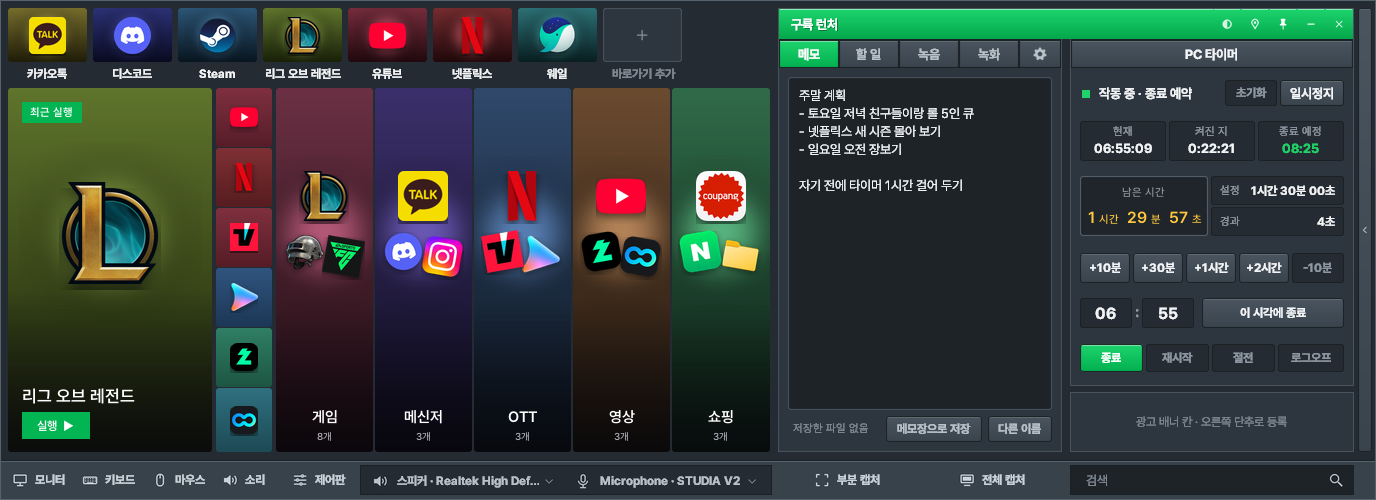This screenshot has height=500, width=1376.
Task: Click the magnifier icon in the 검색 box
Action: point(1336,481)
